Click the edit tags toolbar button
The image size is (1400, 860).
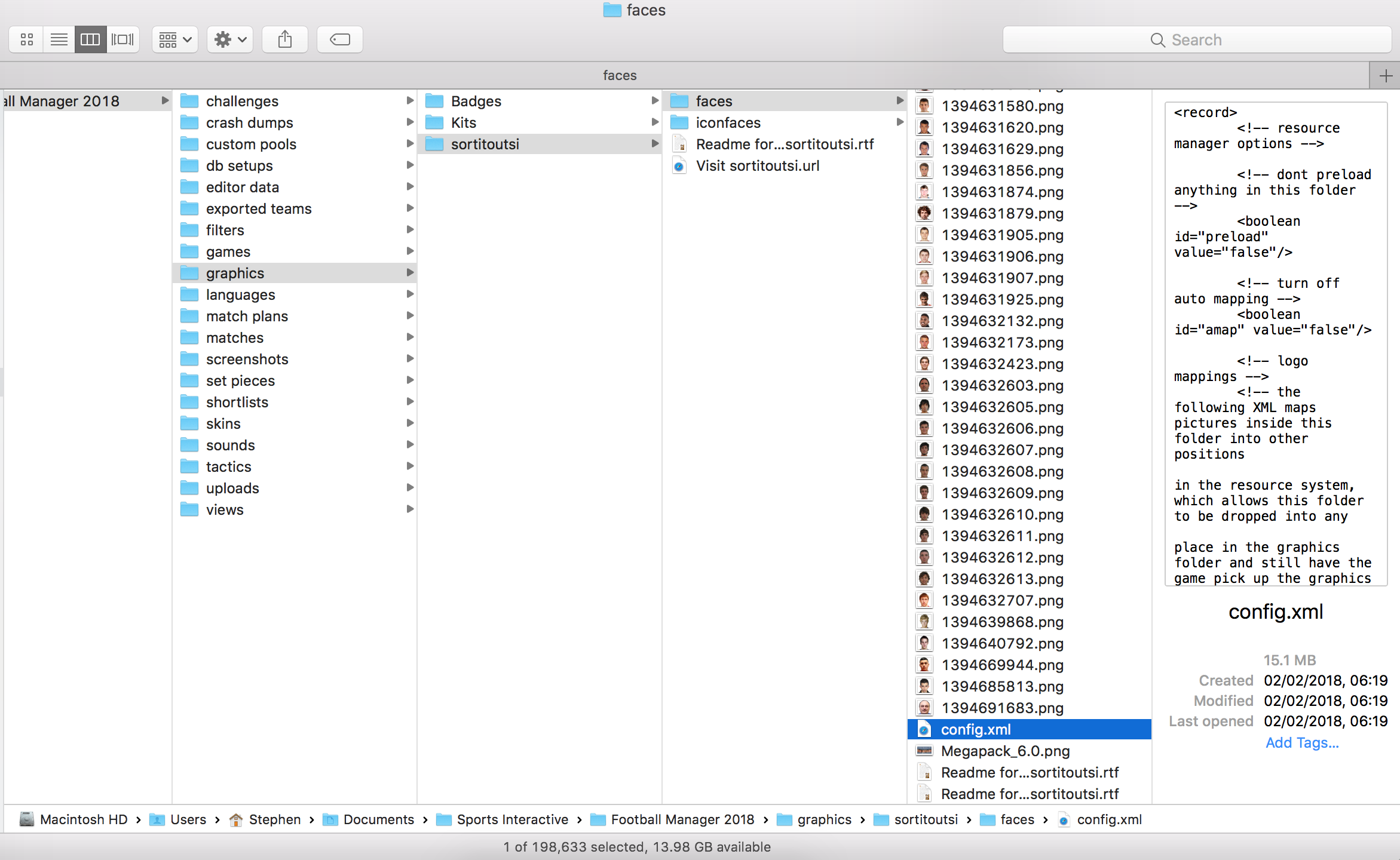[x=339, y=39]
